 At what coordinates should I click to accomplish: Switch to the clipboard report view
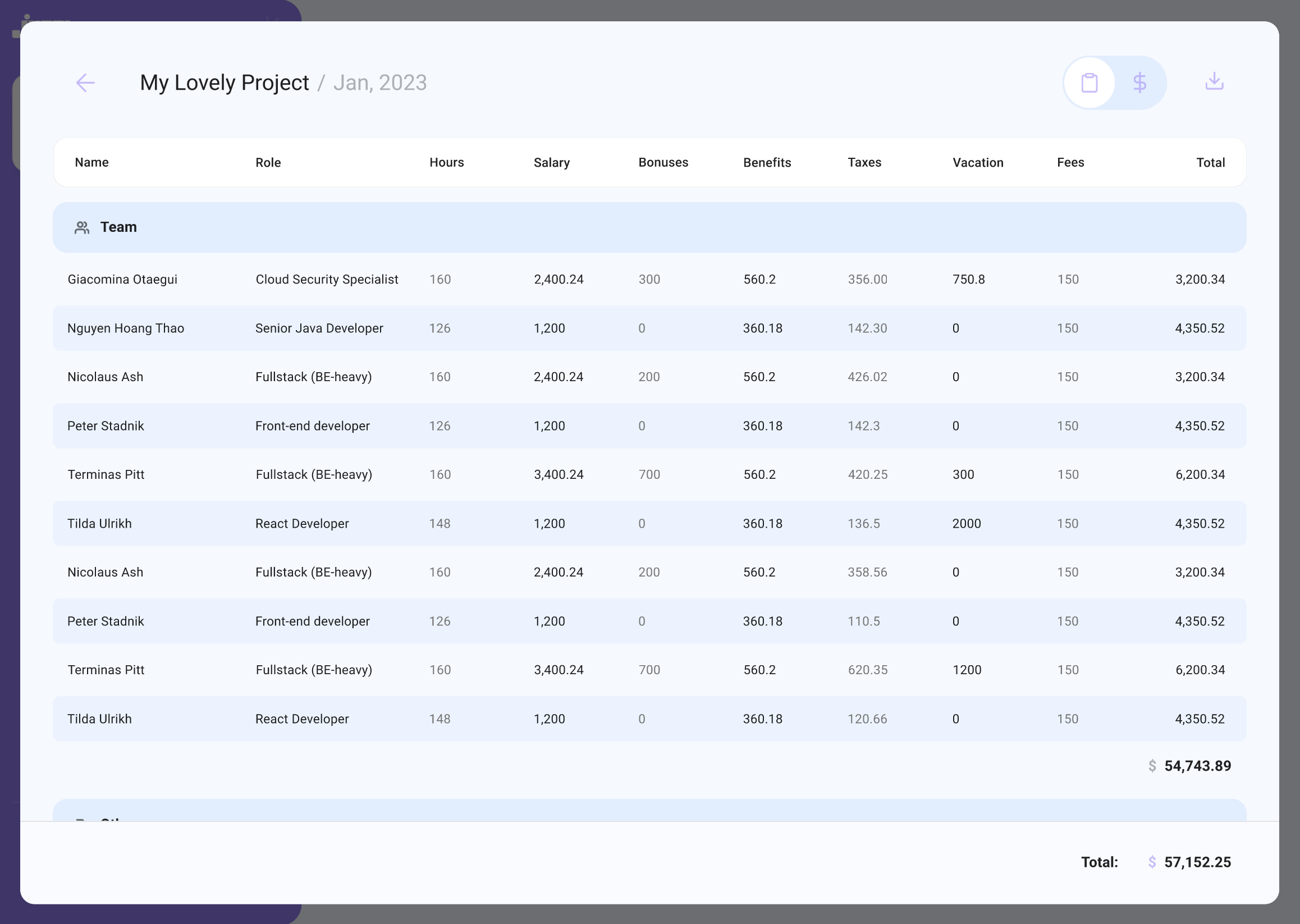1089,83
